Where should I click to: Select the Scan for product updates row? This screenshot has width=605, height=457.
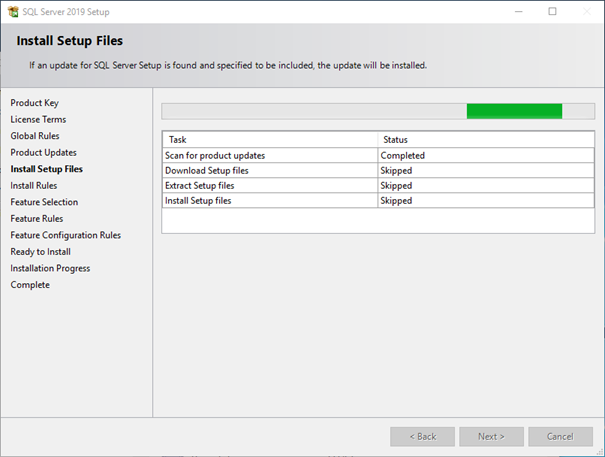[378, 156]
